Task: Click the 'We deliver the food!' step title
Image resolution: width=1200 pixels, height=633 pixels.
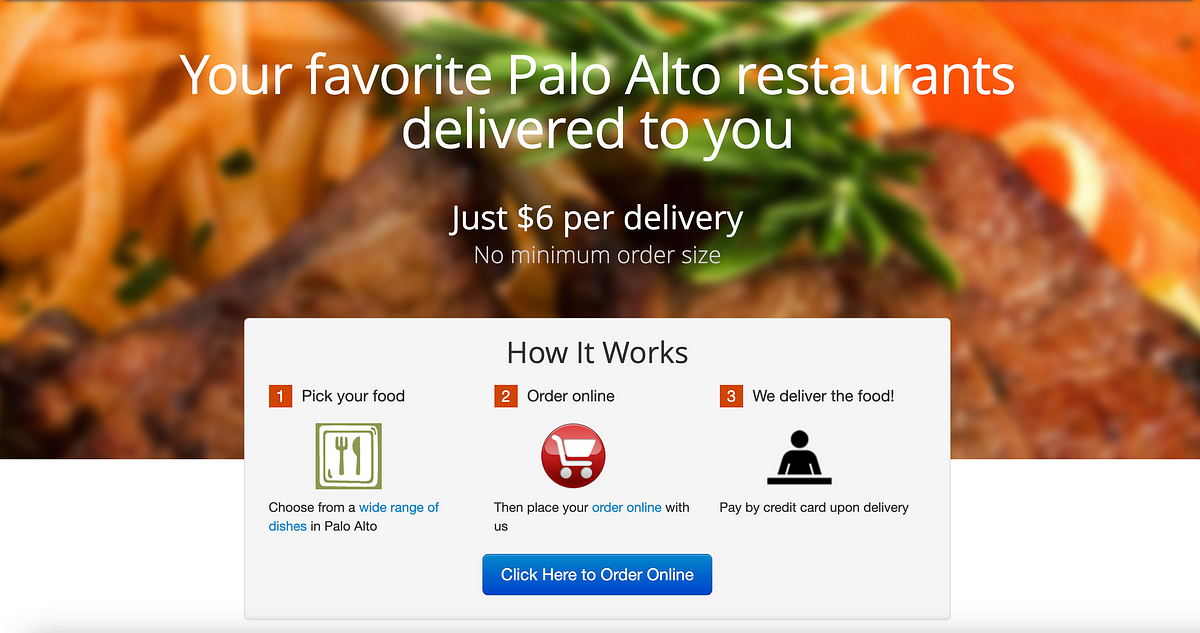Action: [823, 396]
